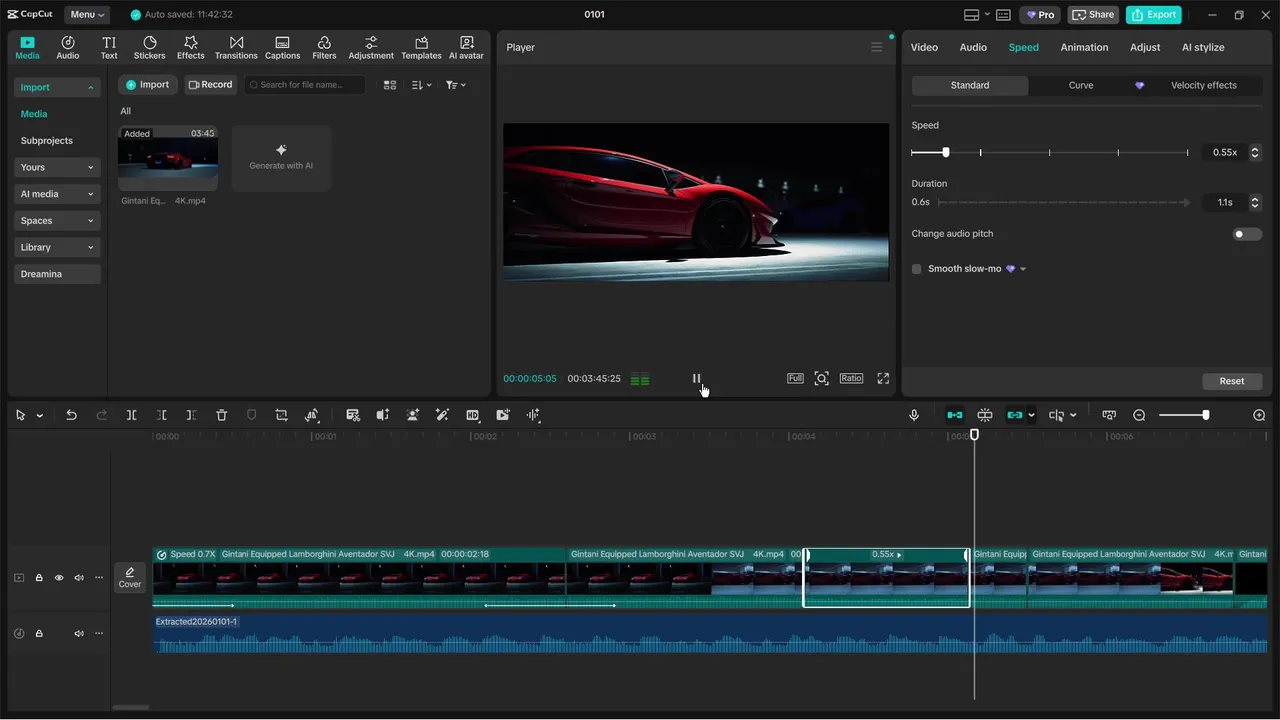
Task: Open the Stickers panel
Action: [149, 47]
